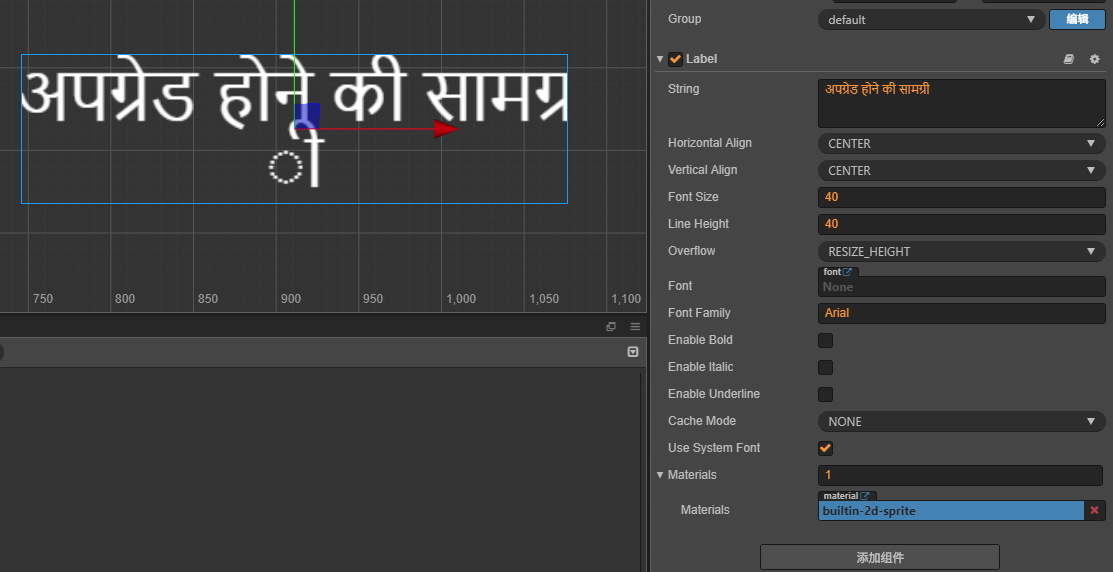
Task: Click the Font Family Arial field
Action: (x=962, y=313)
